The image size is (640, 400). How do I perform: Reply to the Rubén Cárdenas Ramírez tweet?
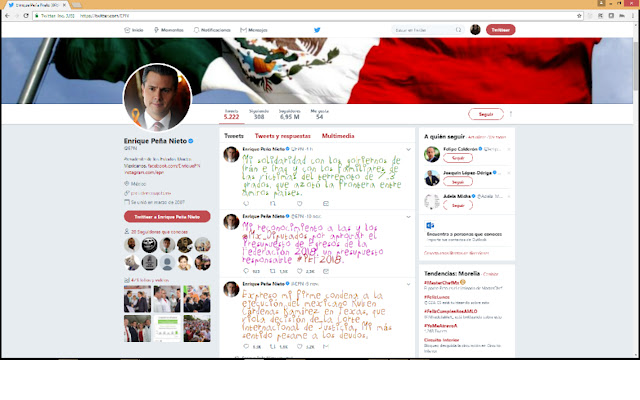[x=246, y=347]
